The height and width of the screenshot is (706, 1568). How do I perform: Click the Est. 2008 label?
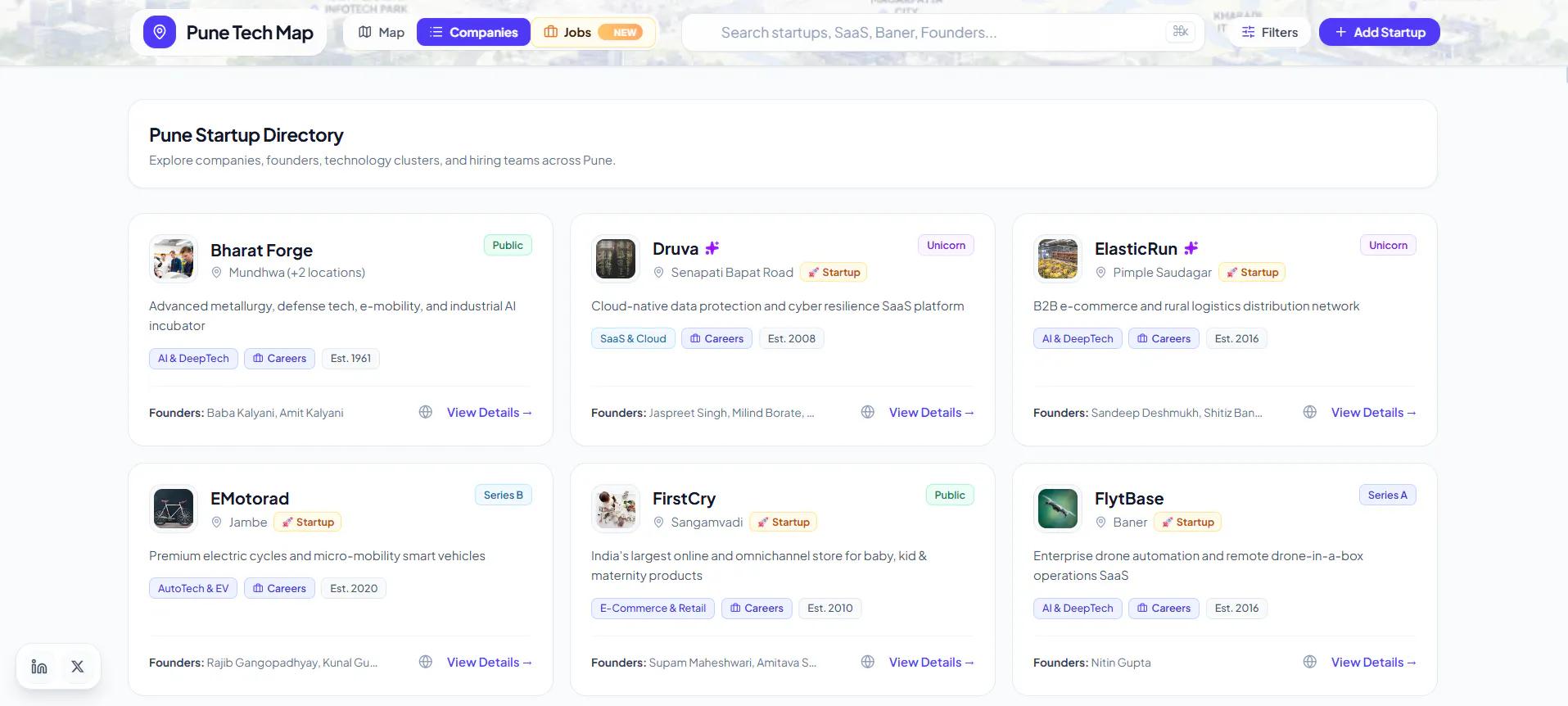coord(791,338)
